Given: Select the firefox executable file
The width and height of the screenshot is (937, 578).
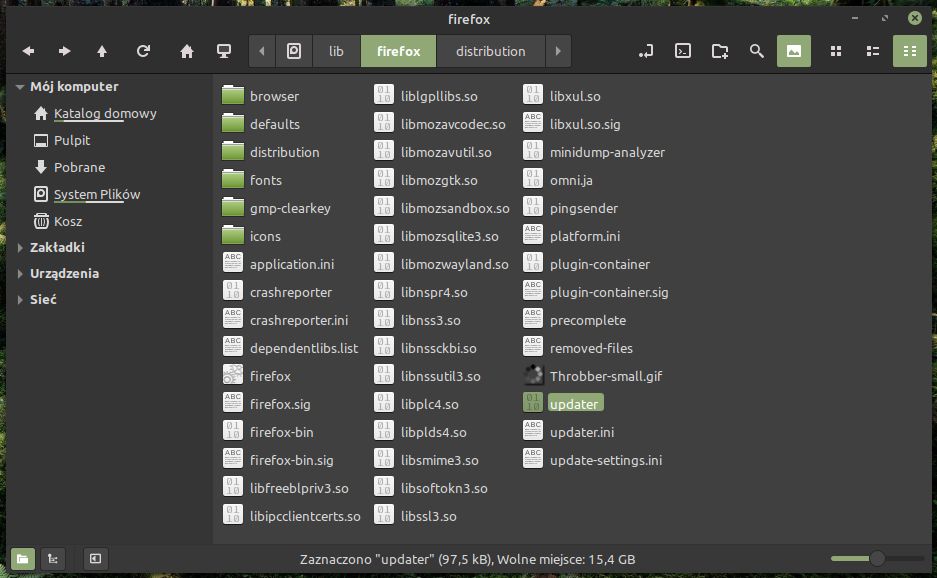Looking at the screenshot, I should point(256,376).
